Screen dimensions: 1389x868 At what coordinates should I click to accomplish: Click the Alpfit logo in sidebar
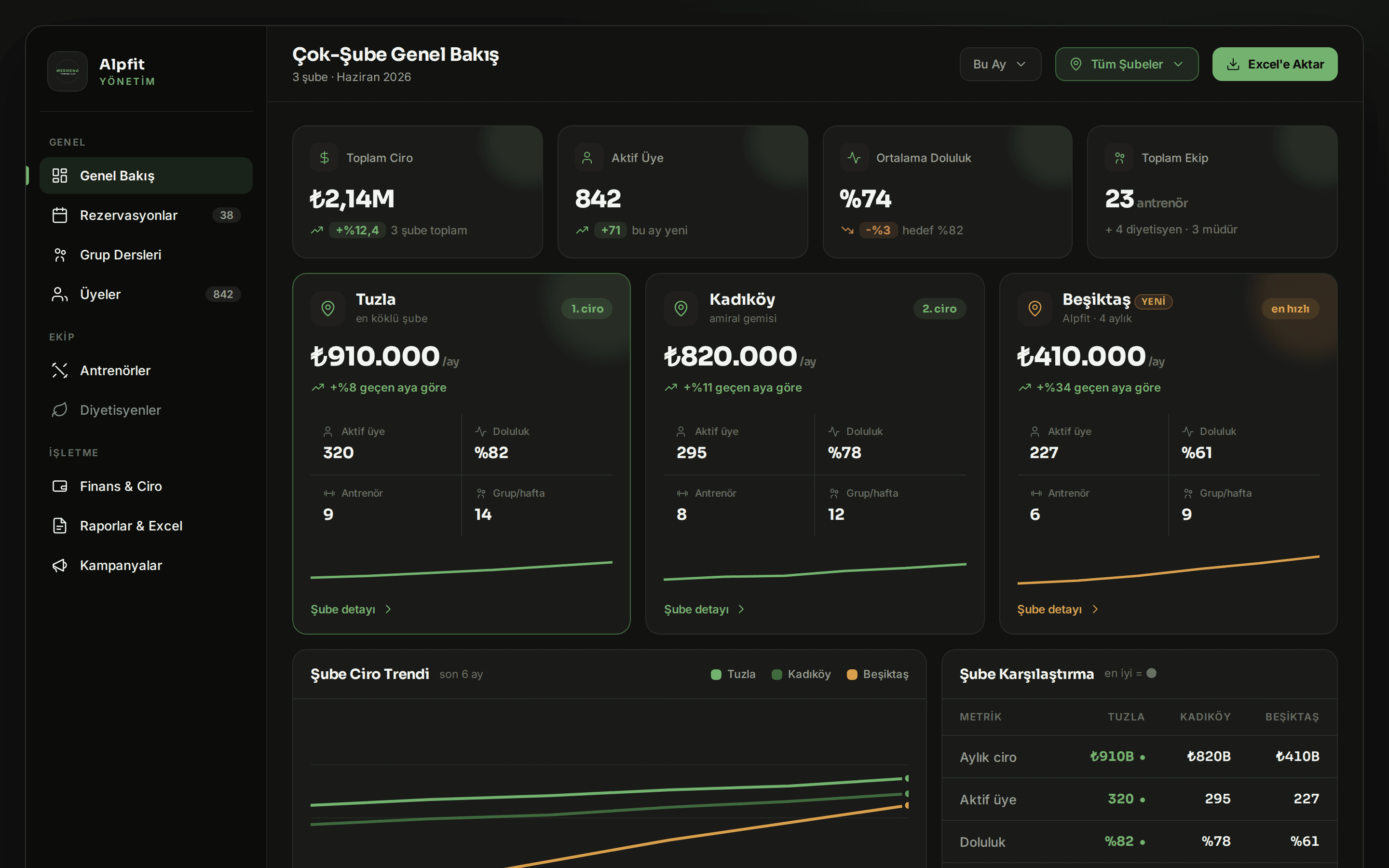67,71
